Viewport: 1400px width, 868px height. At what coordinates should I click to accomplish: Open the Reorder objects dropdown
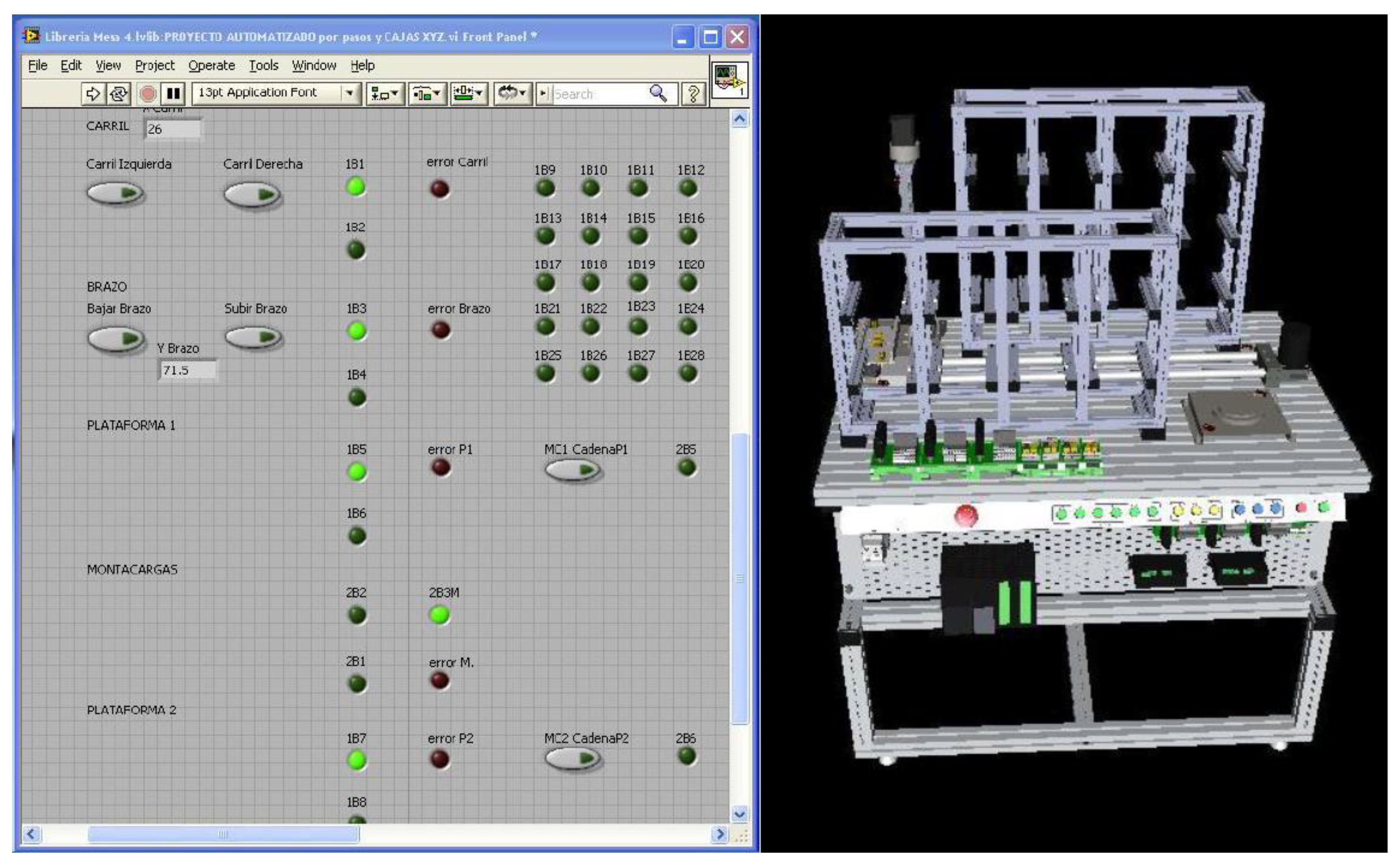[512, 94]
